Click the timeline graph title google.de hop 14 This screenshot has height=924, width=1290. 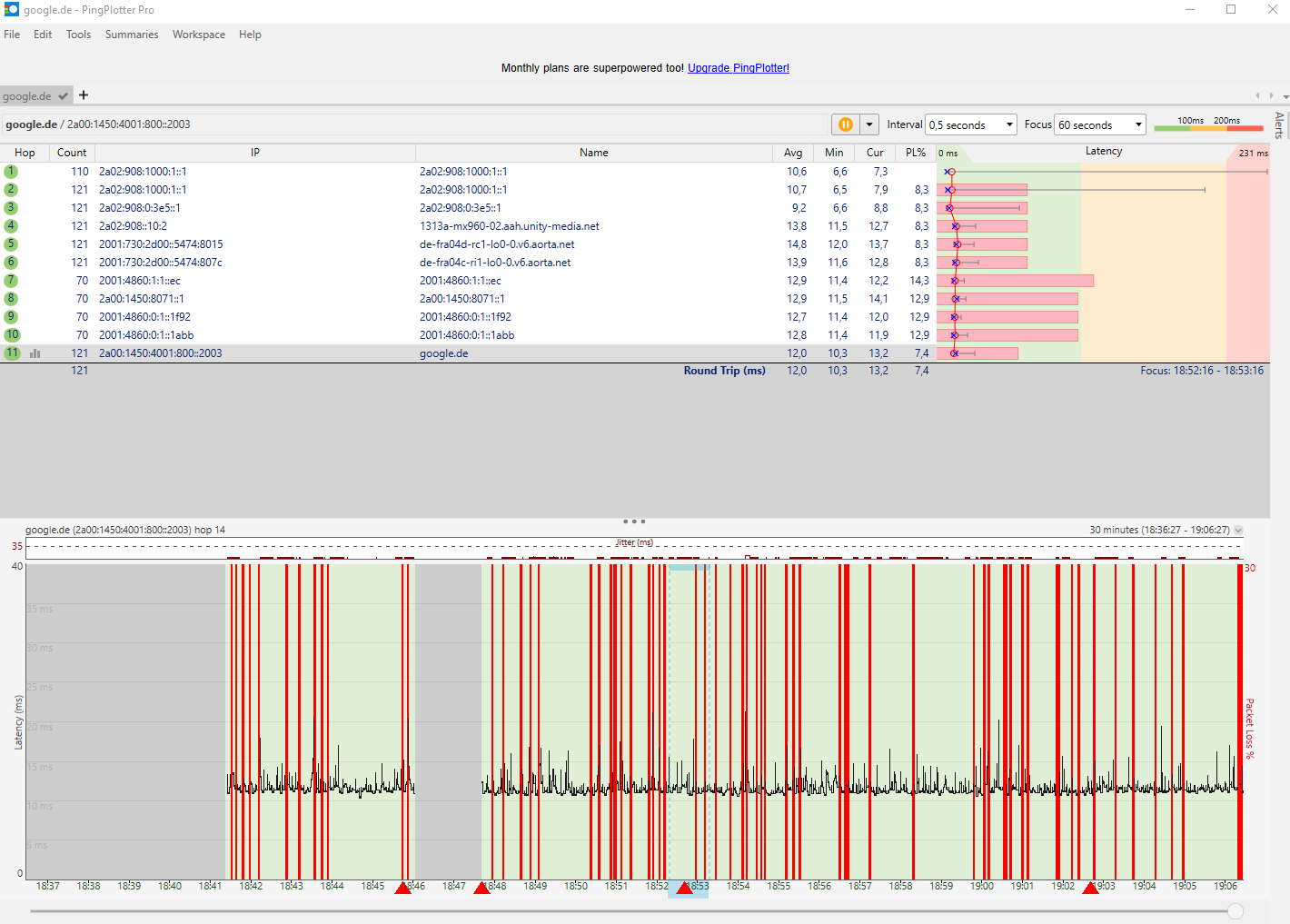(x=125, y=530)
